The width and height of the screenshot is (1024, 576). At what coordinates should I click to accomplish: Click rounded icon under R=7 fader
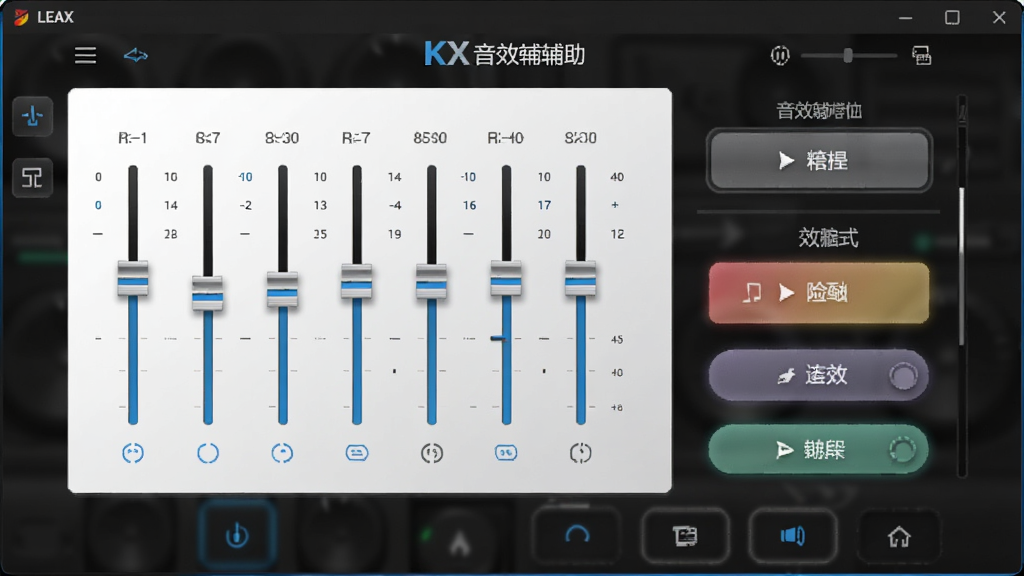(x=357, y=453)
